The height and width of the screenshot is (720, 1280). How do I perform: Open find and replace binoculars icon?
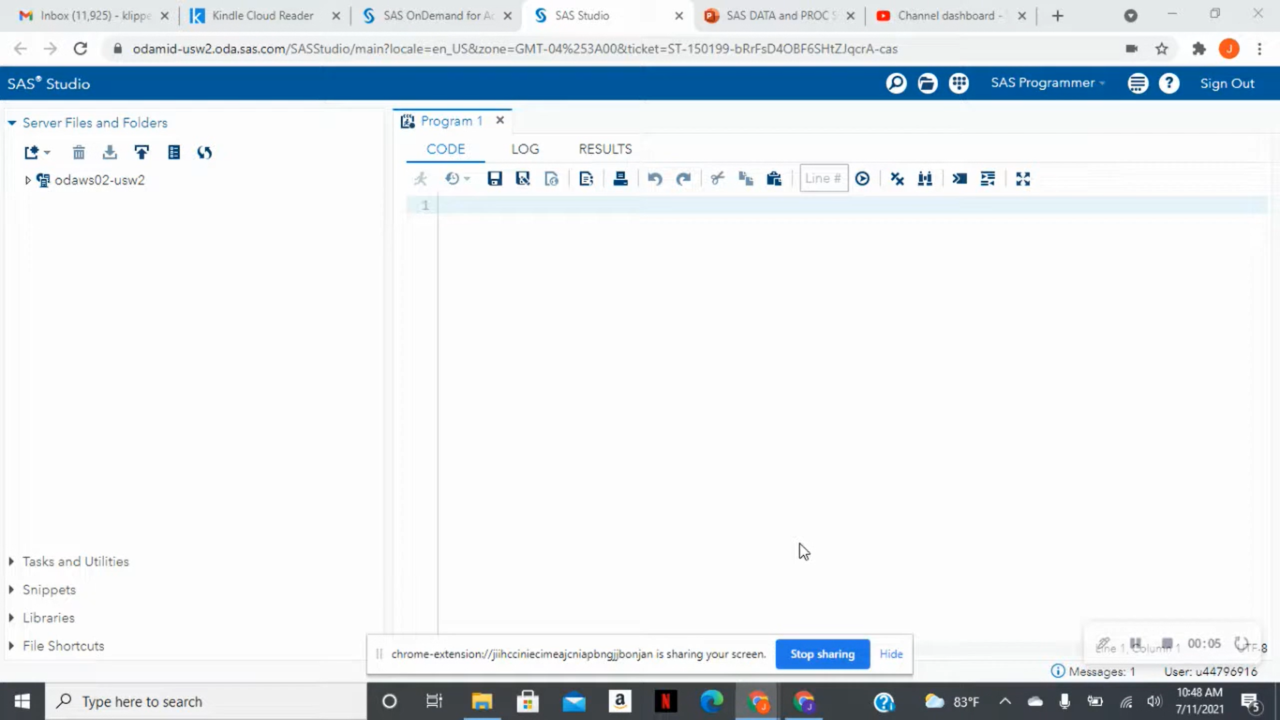(x=925, y=179)
